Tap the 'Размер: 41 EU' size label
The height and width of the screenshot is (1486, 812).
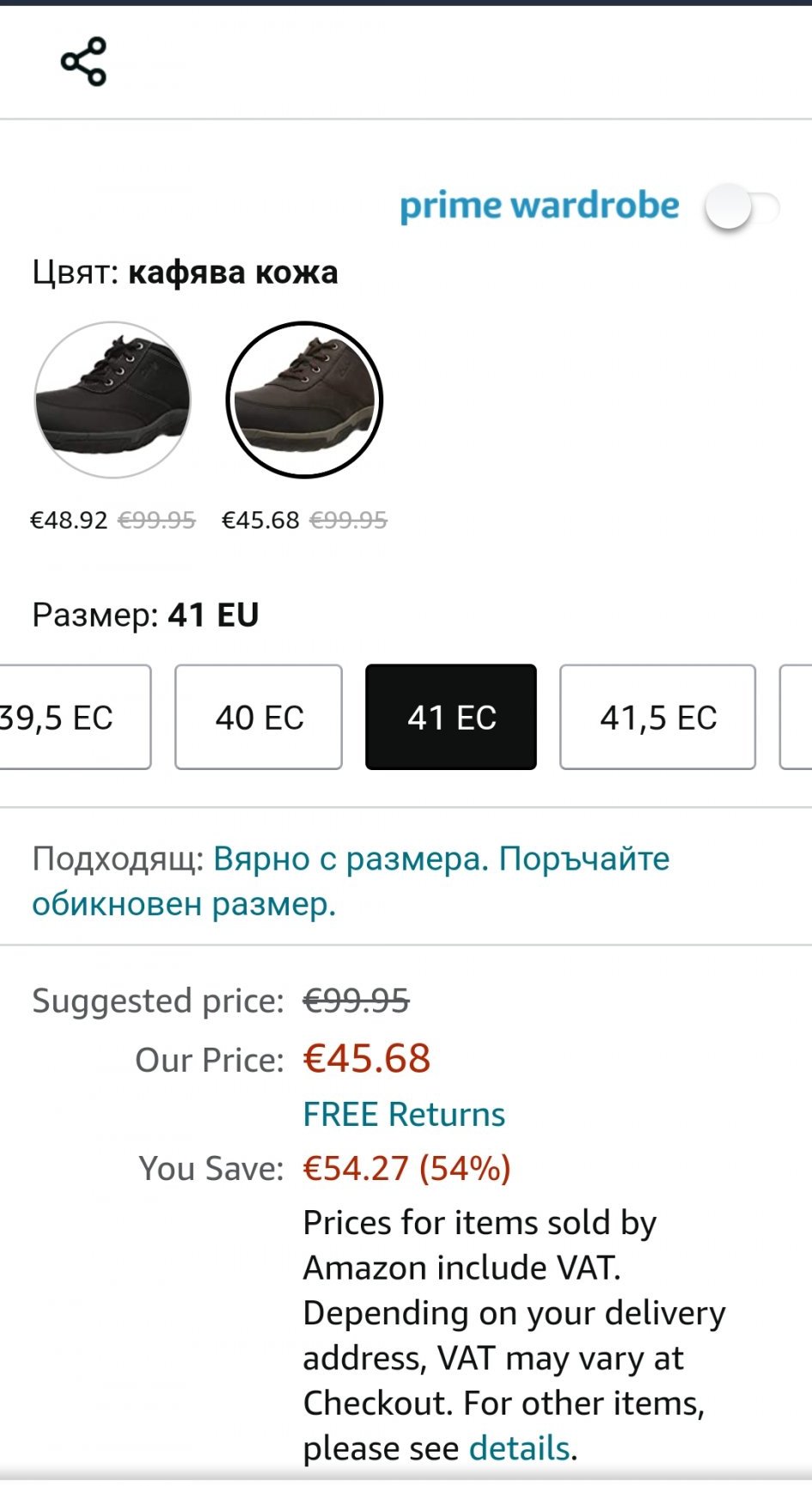pyautogui.click(x=145, y=615)
